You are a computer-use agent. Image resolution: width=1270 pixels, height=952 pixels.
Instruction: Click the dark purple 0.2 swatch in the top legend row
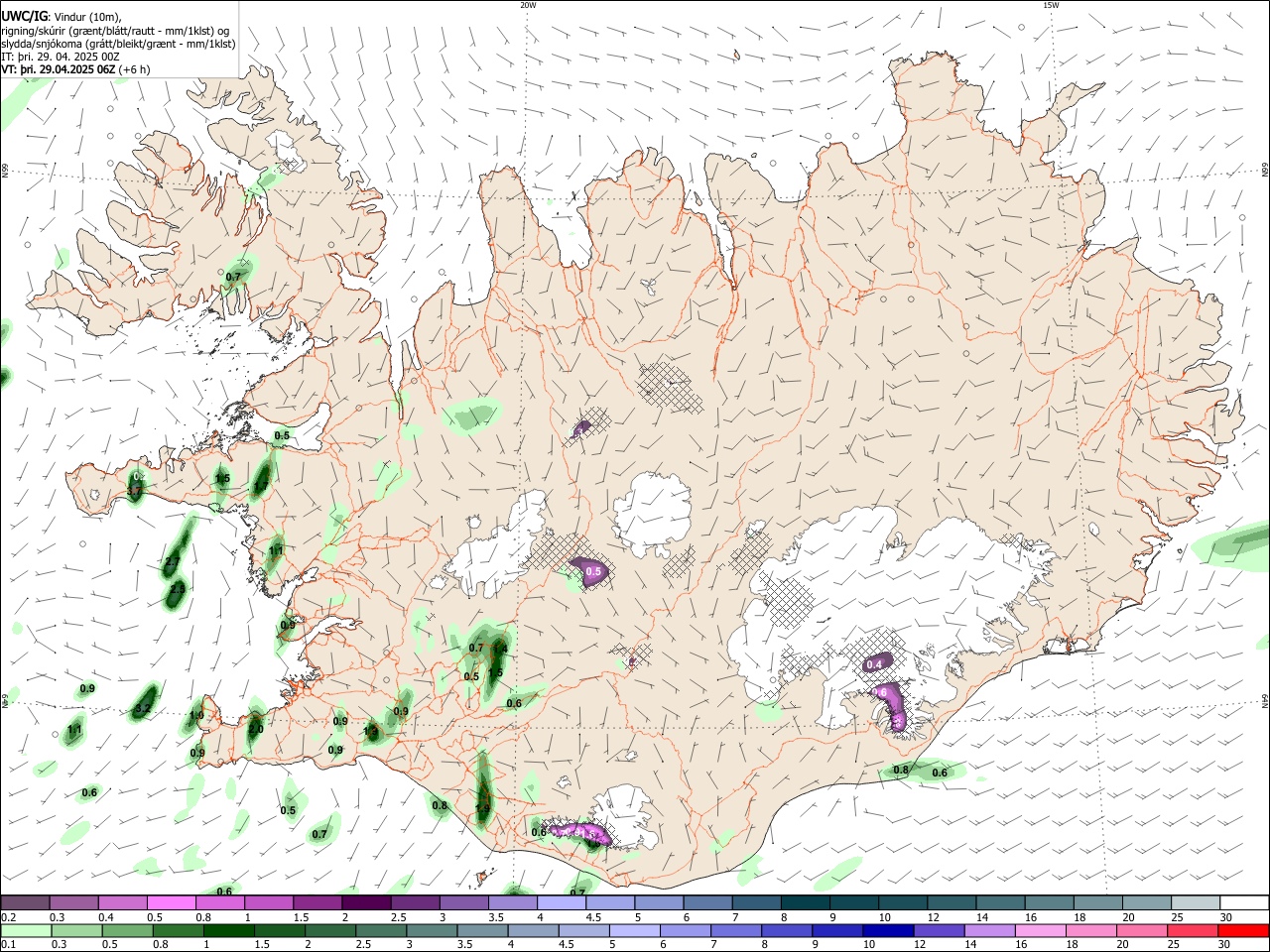click(x=25, y=902)
